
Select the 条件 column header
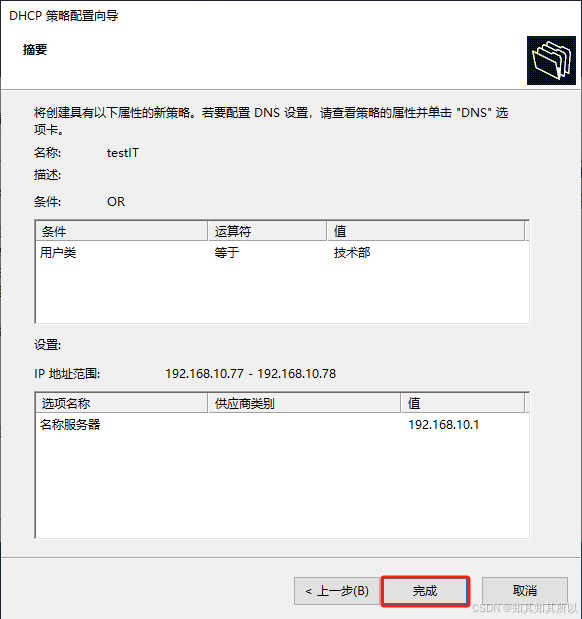coord(122,231)
